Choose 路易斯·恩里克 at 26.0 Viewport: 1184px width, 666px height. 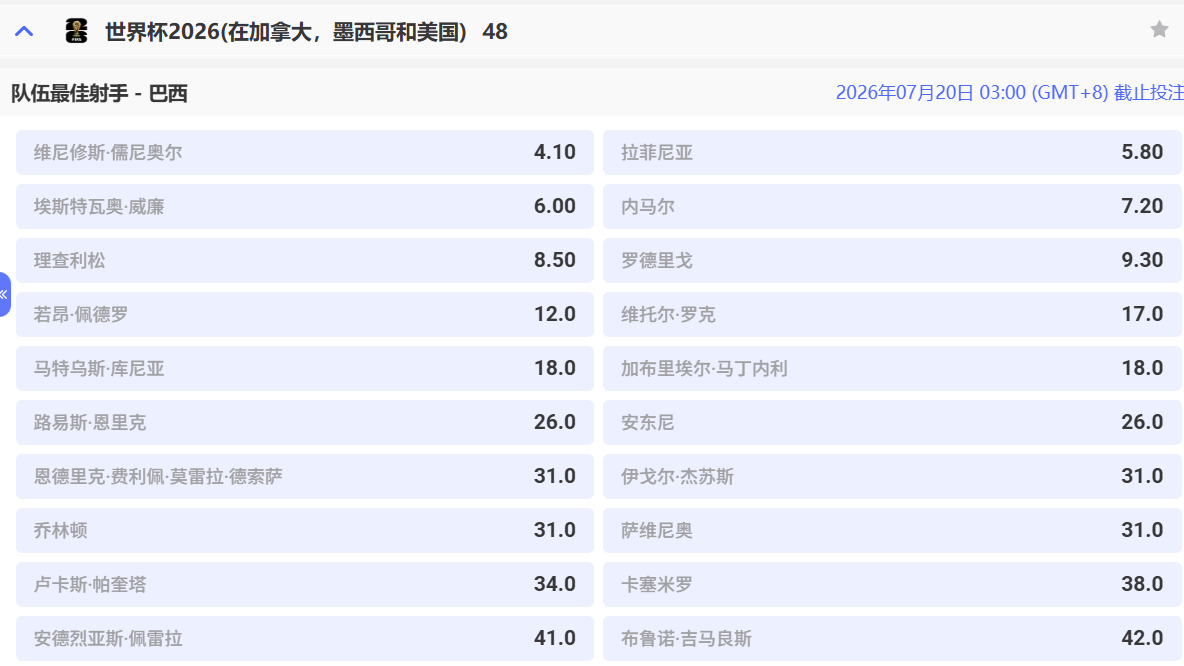pyautogui.click(x=304, y=423)
